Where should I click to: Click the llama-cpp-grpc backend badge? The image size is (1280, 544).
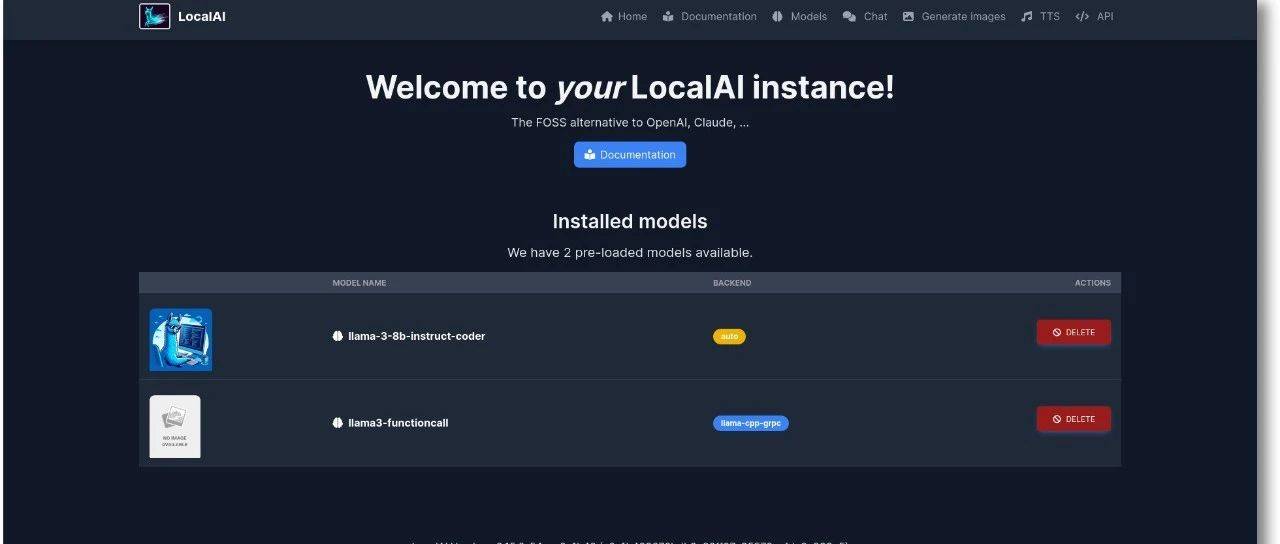tap(750, 423)
